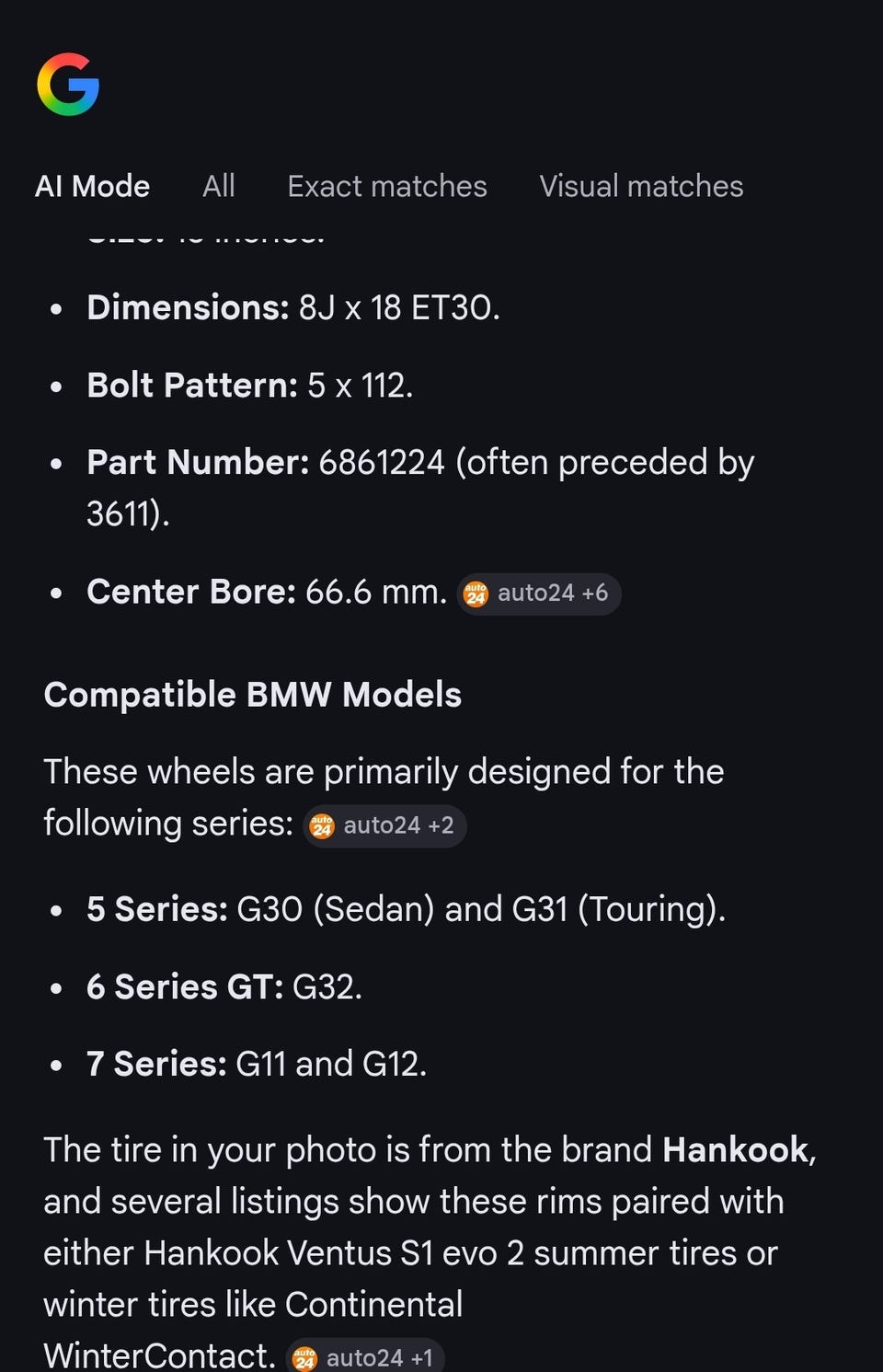Viewport: 883px width, 1372px height.
Task: Click auto24 icon next to following series
Action: tap(322, 826)
